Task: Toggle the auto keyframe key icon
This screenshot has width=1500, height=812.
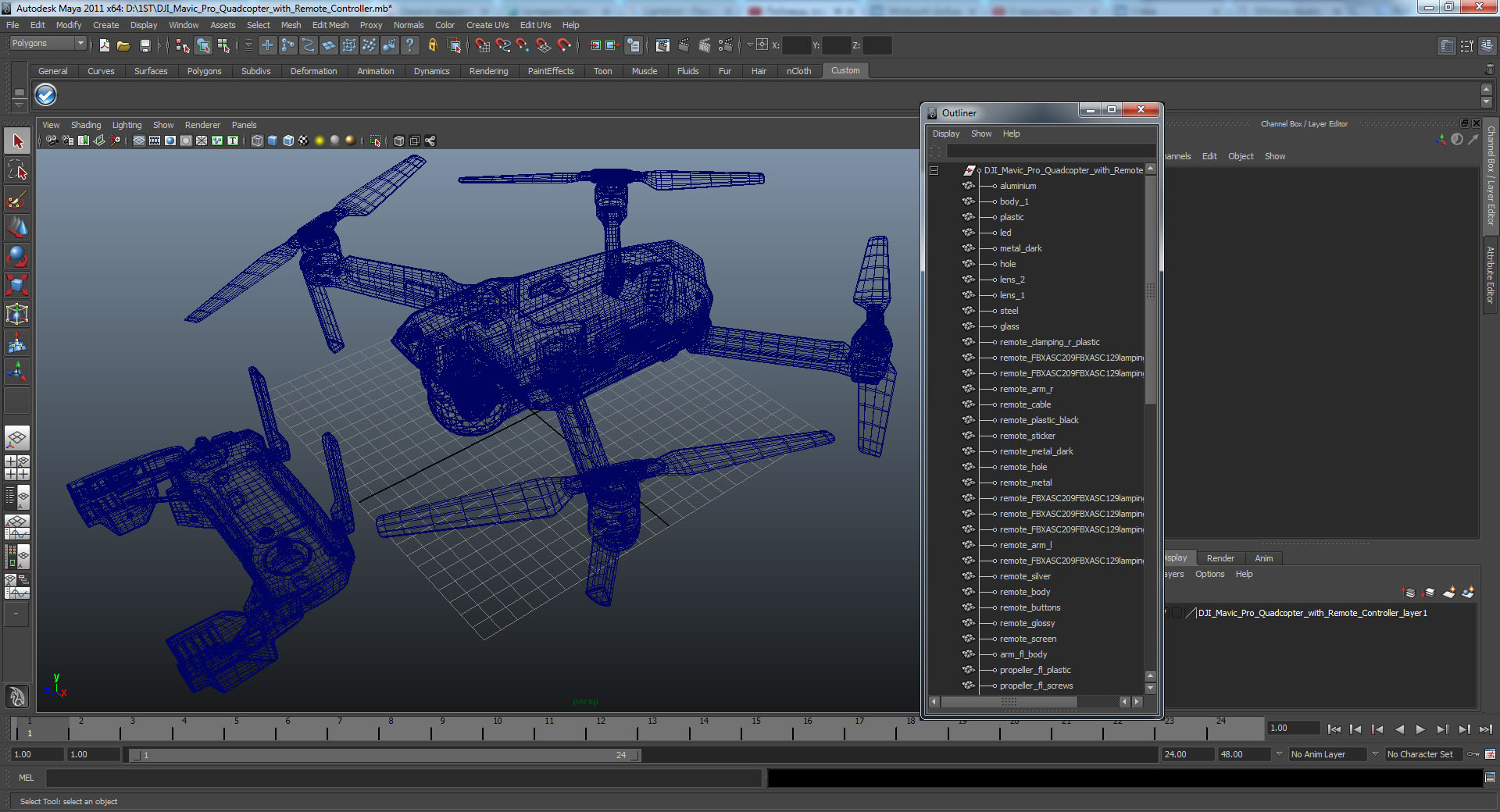Action: (x=1473, y=754)
